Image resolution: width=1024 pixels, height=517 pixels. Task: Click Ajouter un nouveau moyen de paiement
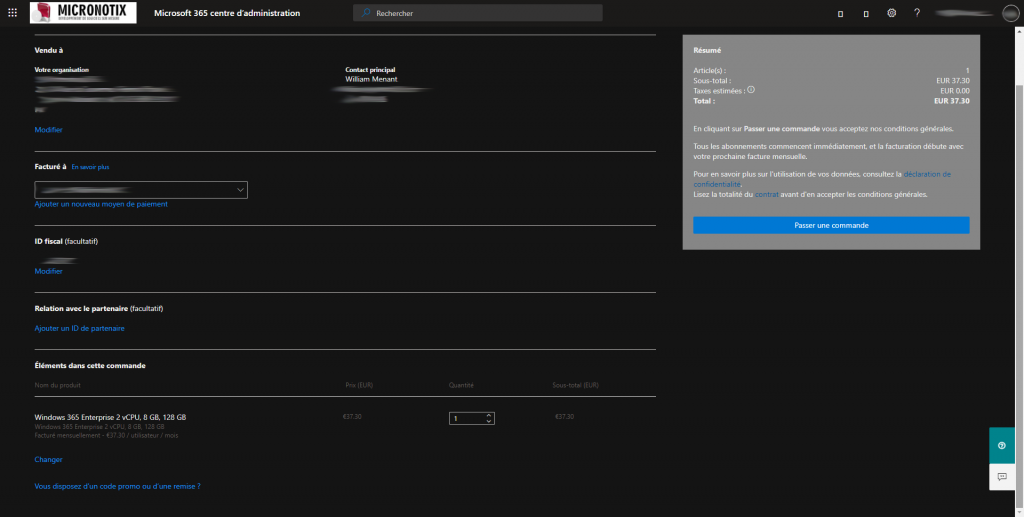(x=101, y=204)
